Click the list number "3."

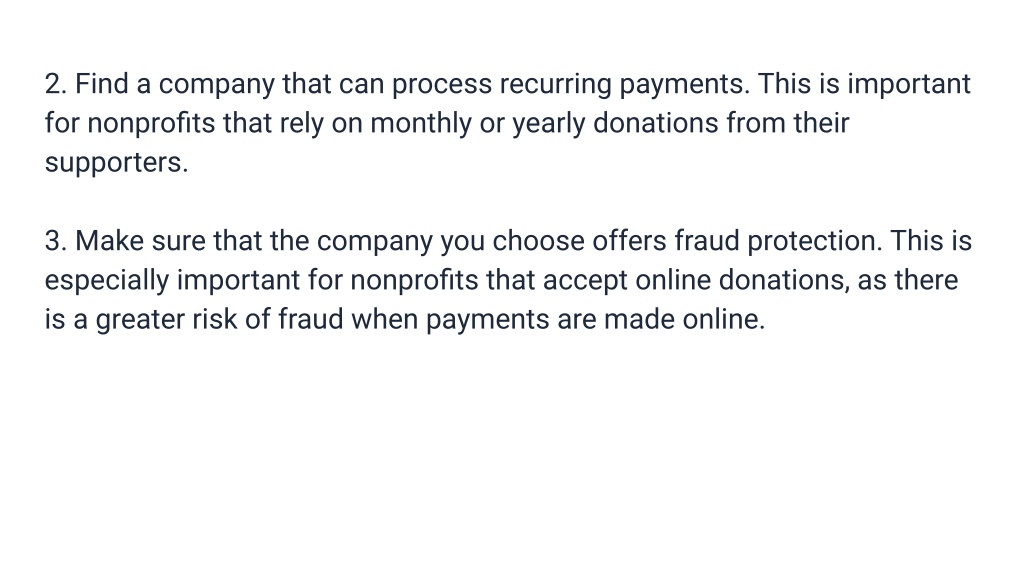56,241
